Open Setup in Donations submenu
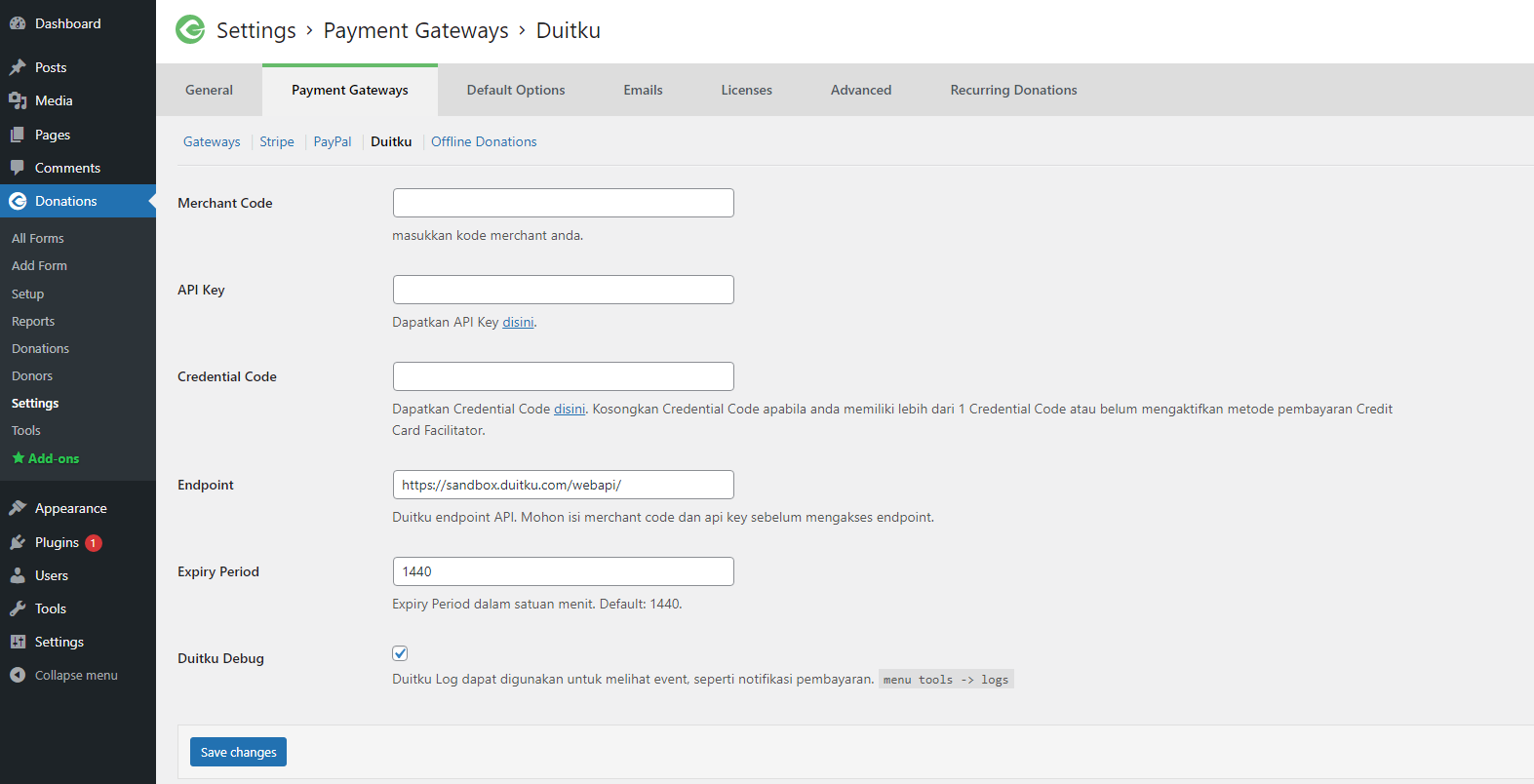This screenshot has height=784, width=1534. pyautogui.click(x=27, y=294)
